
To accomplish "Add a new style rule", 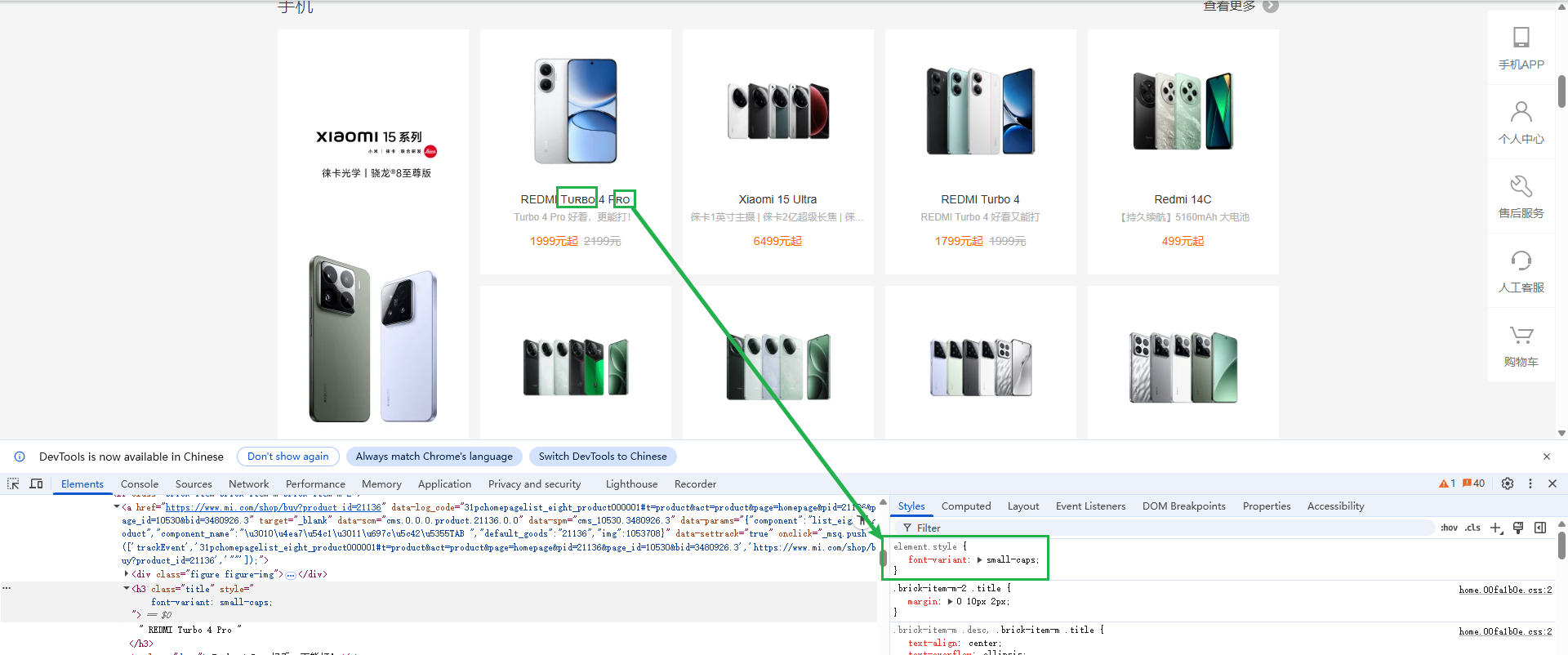I will pyautogui.click(x=1496, y=528).
